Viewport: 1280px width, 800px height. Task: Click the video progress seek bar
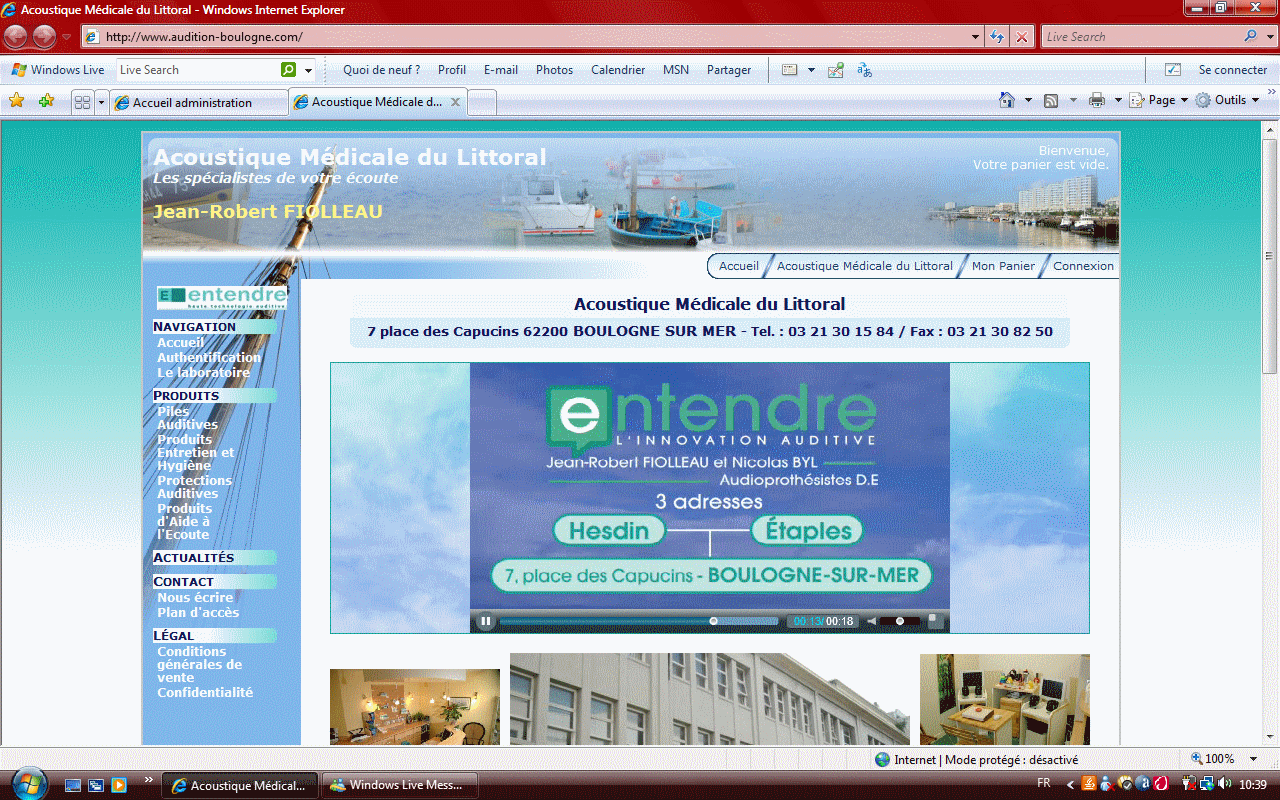coord(638,621)
